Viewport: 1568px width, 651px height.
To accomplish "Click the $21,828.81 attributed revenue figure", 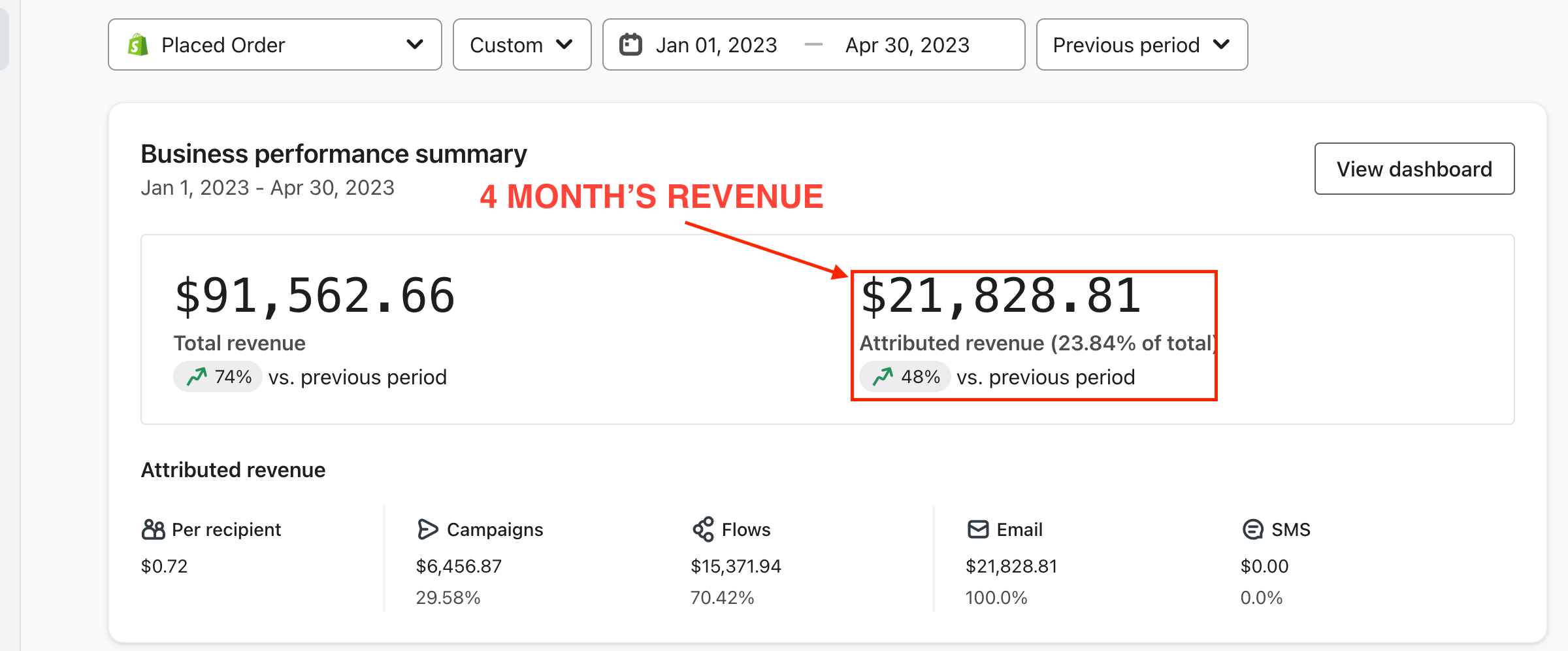I will (x=1000, y=296).
